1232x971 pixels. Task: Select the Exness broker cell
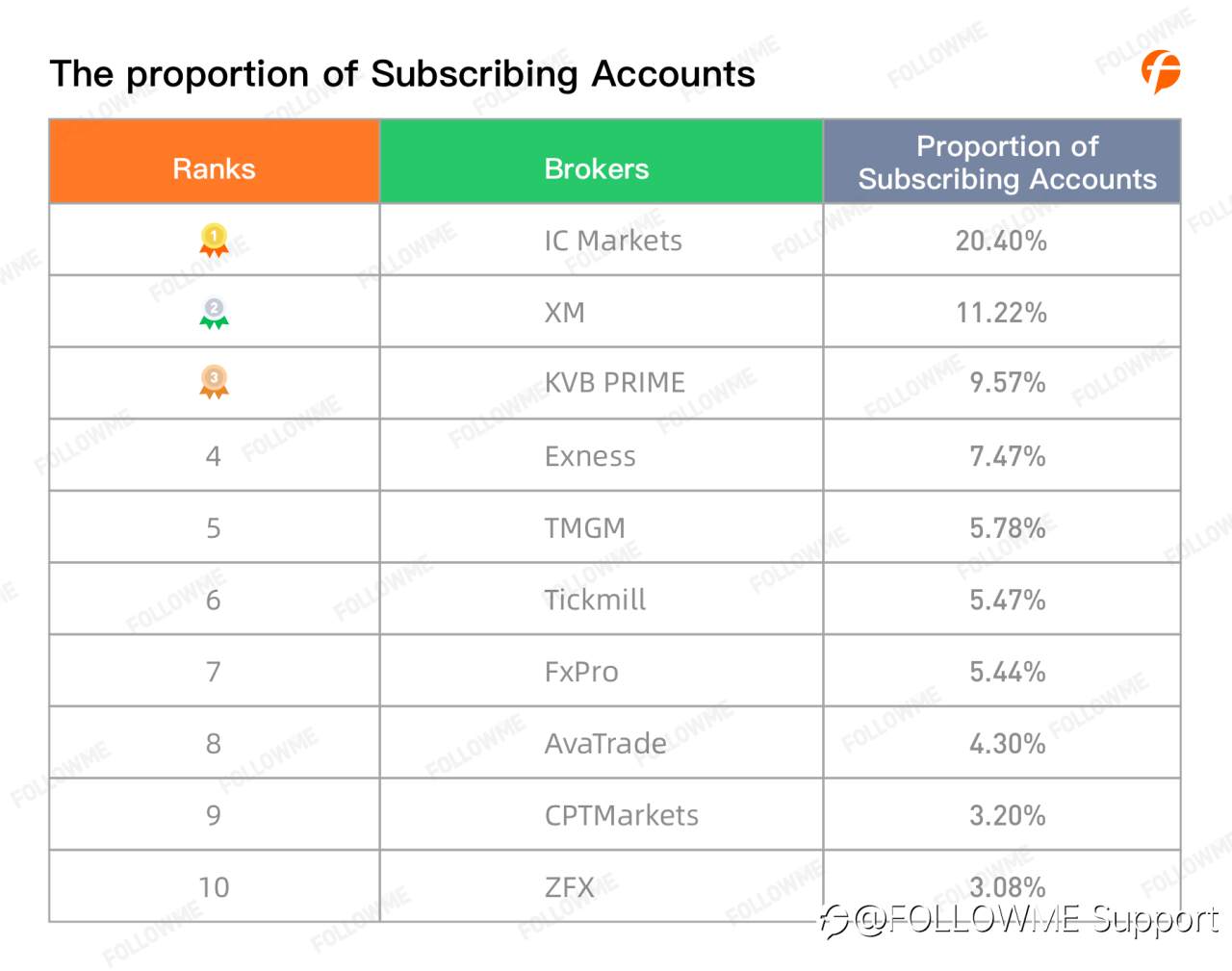[602, 455]
